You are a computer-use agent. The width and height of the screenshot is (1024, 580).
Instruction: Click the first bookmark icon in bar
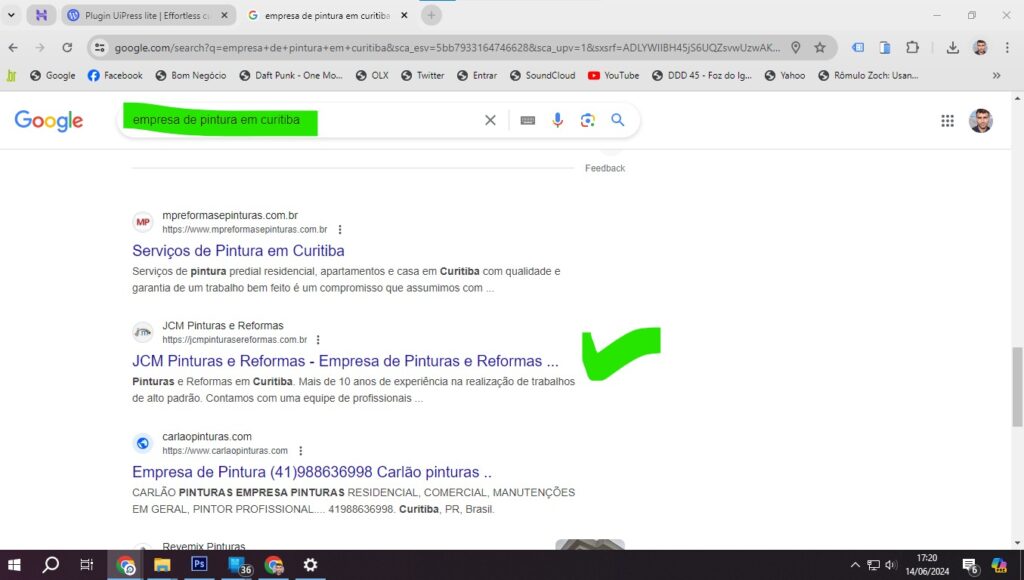pyautogui.click(x=11, y=76)
